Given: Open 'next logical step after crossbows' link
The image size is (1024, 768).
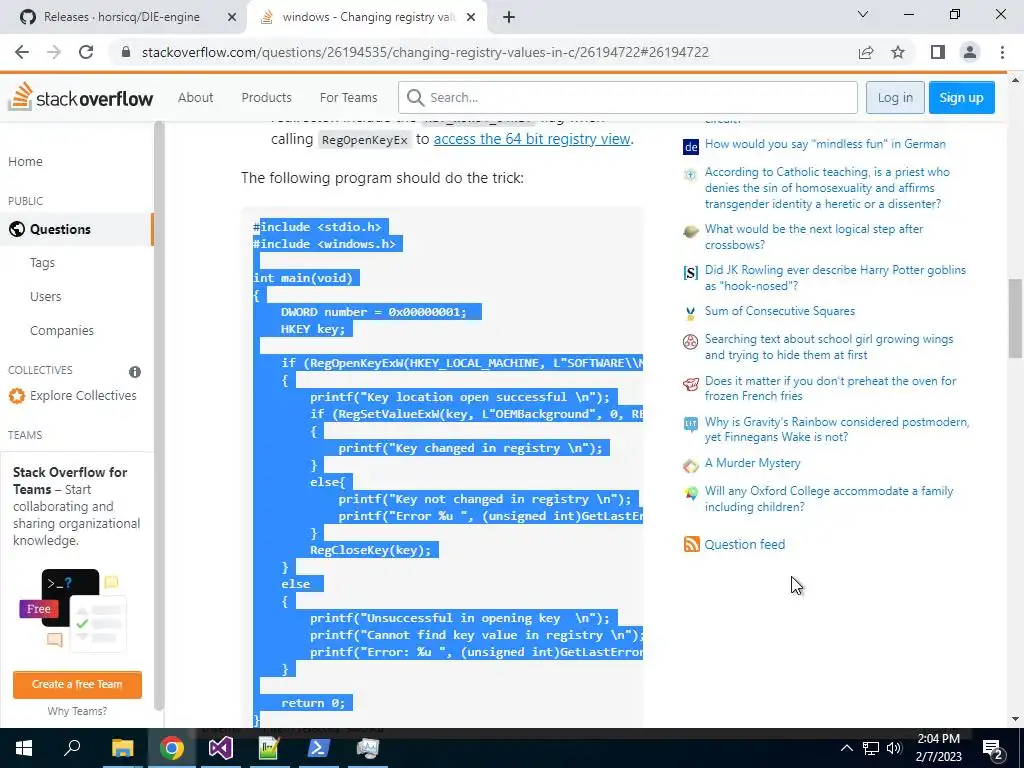Looking at the screenshot, I should [x=814, y=236].
